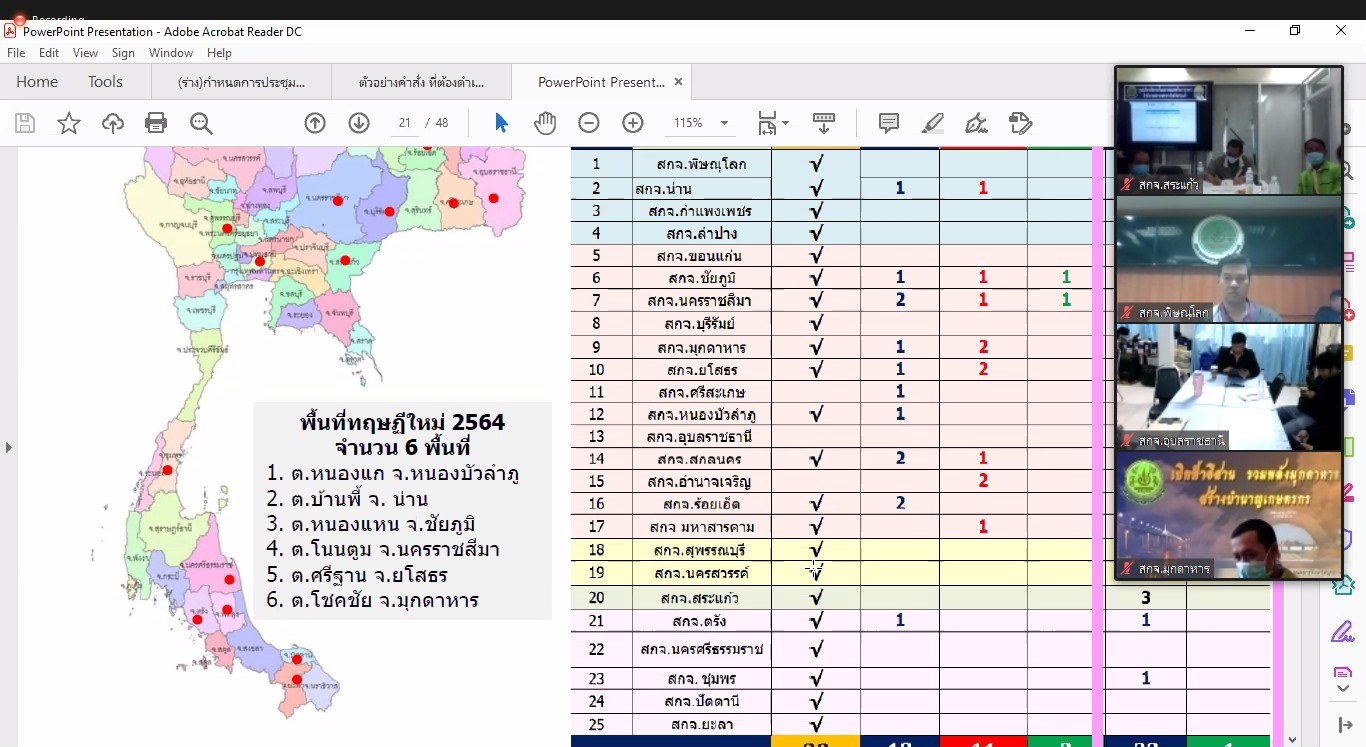This screenshot has height=747, width=1366.
Task: Expand the left navigation pane arrow
Action: click(x=8, y=447)
